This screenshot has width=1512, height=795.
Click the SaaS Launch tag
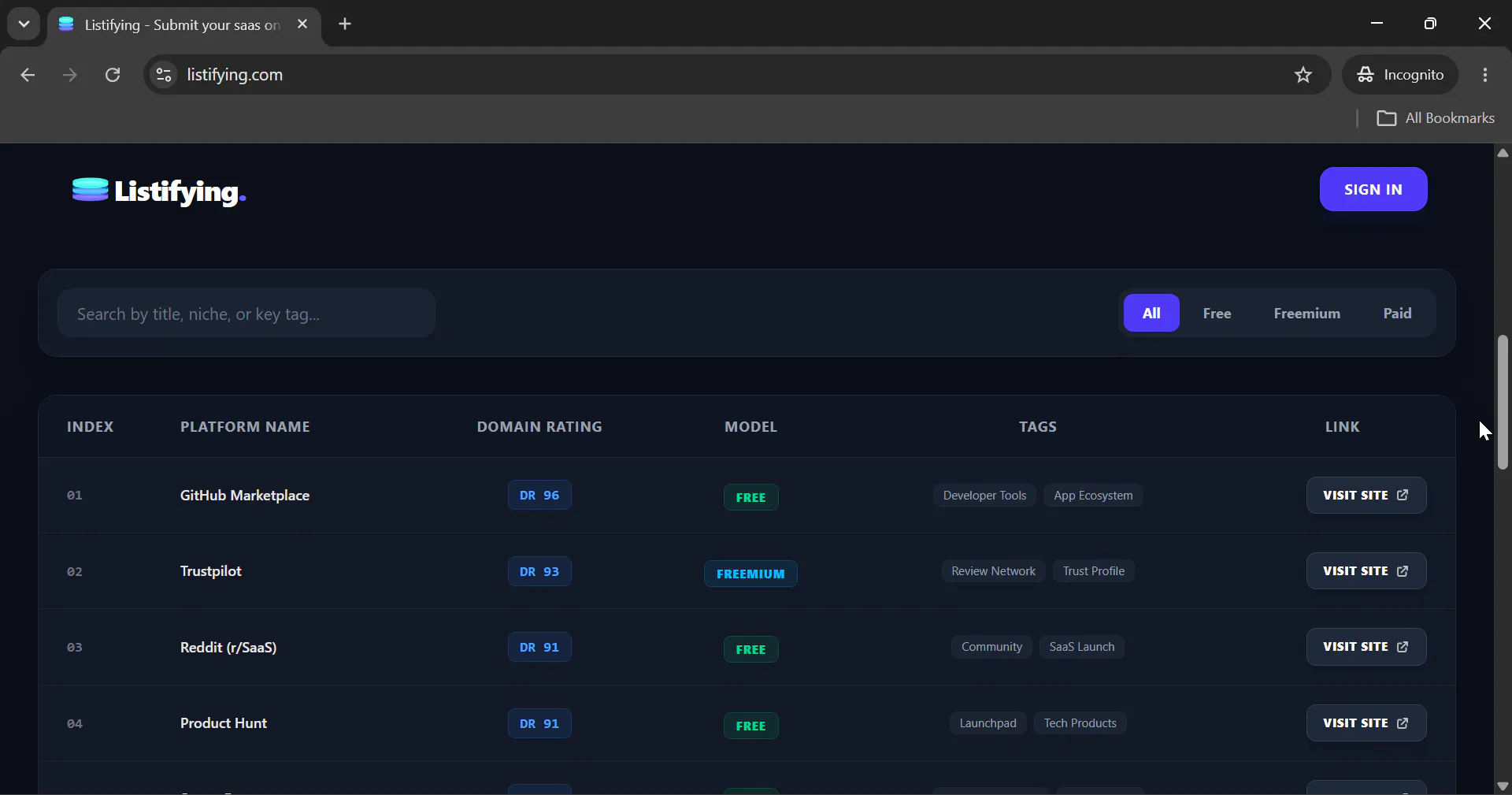[x=1082, y=647]
